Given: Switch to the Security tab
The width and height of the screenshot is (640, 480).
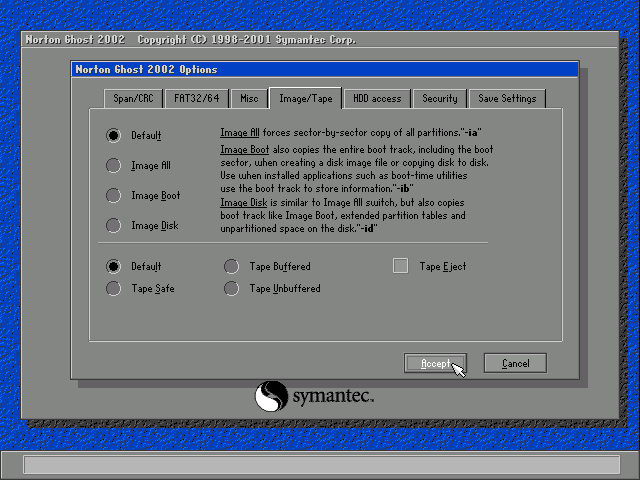Looking at the screenshot, I should click(x=440, y=98).
